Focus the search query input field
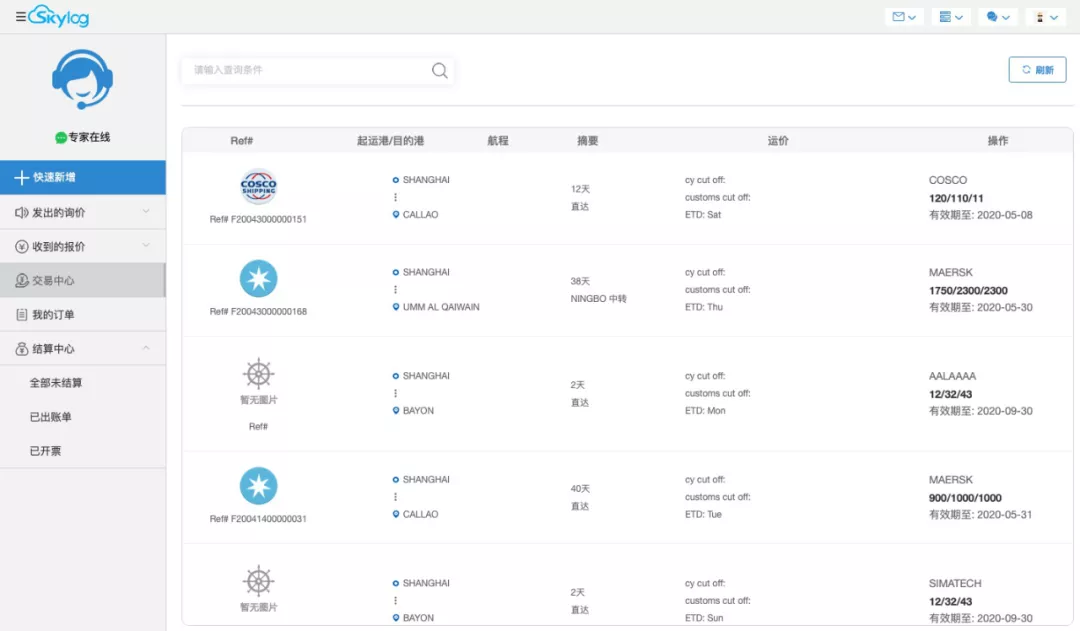The width and height of the screenshot is (1080, 631). pyautogui.click(x=307, y=70)
